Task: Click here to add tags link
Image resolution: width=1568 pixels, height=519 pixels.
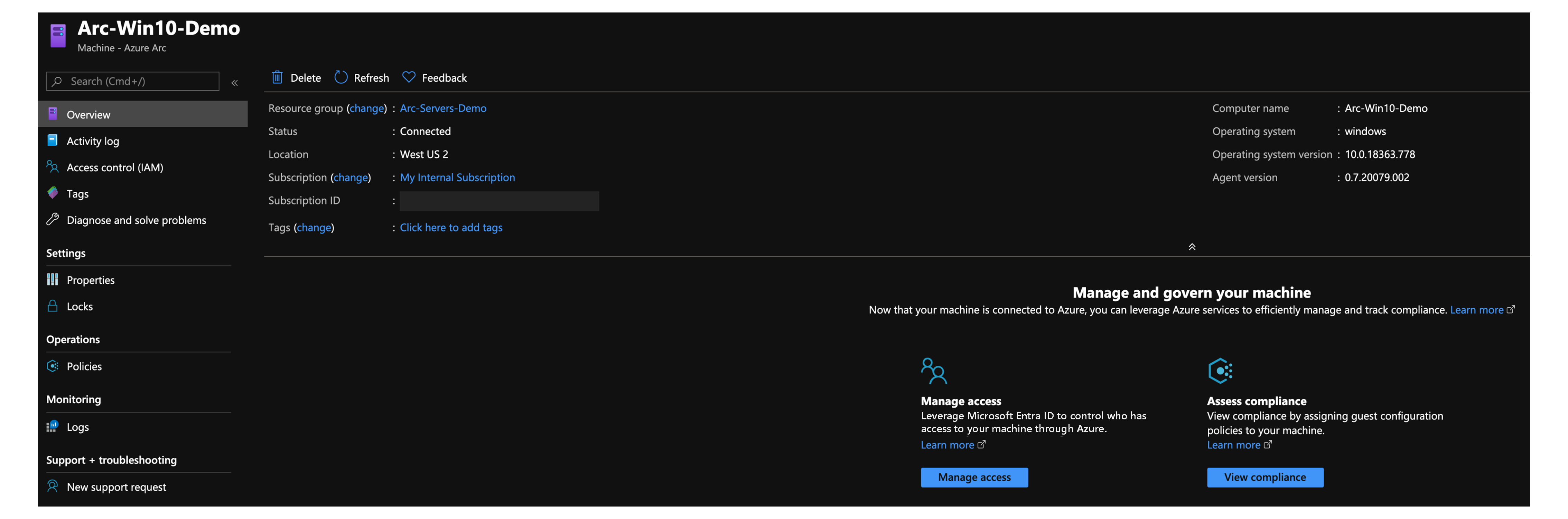Action: [451, 227]
